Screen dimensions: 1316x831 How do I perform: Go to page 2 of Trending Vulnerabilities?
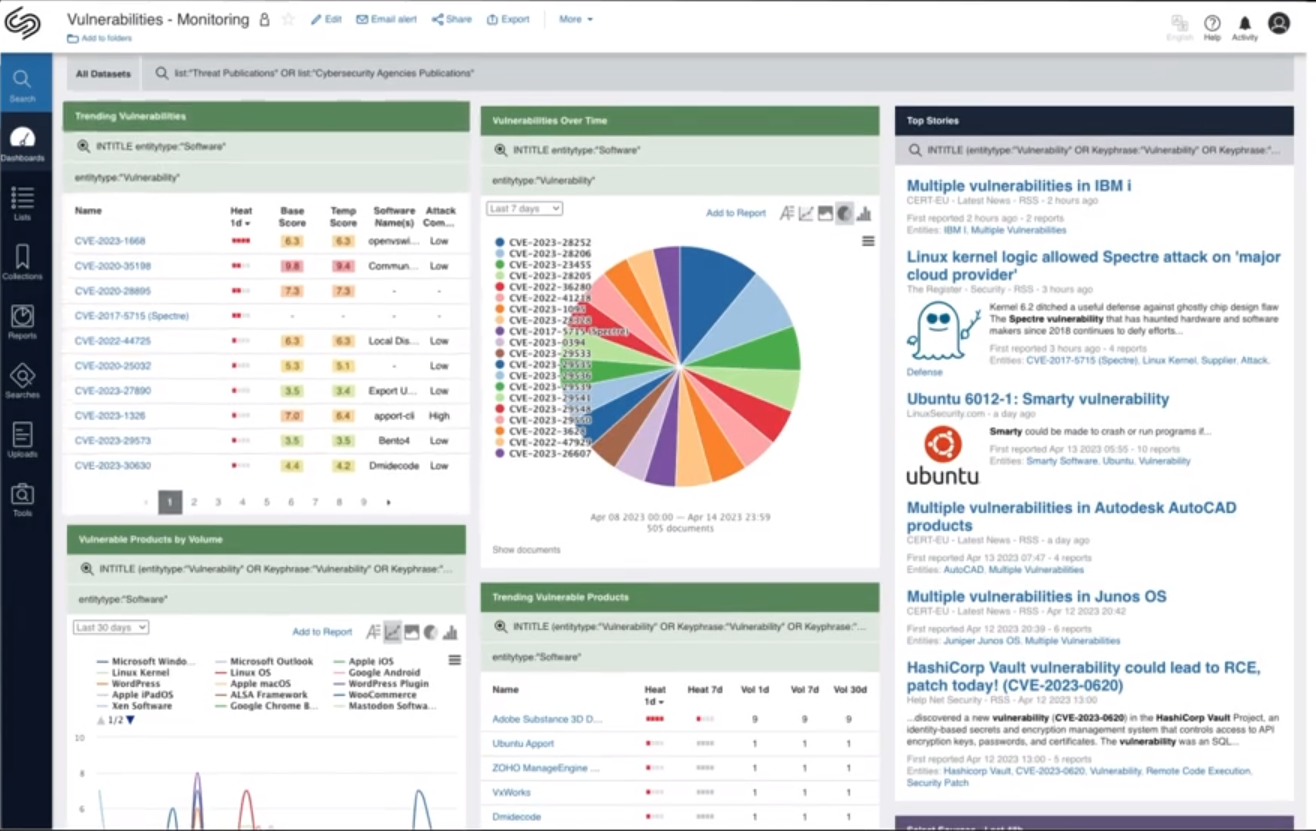(x=194, y=502)
